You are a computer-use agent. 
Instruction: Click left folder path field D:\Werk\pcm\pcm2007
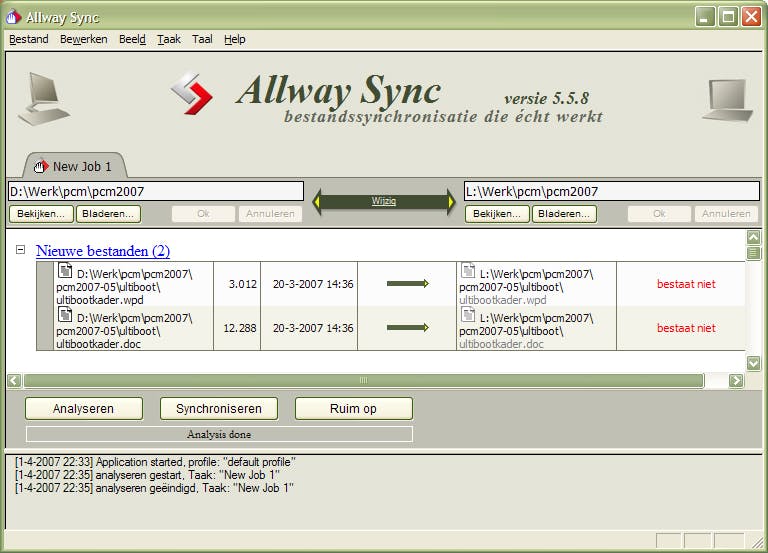156,191
